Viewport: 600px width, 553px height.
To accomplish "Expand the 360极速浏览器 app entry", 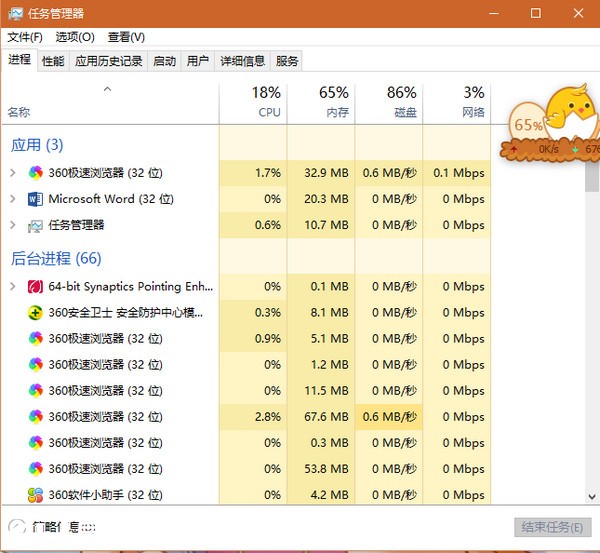I will 12,173.
